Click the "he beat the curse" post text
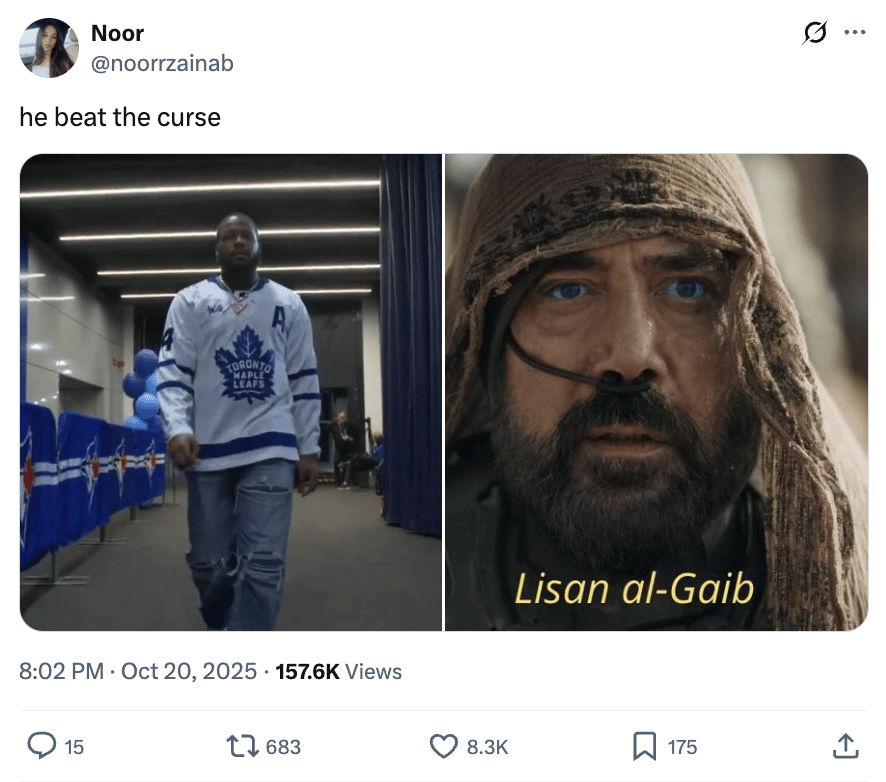This screenshot has width=886, height=782. (120, 117)
